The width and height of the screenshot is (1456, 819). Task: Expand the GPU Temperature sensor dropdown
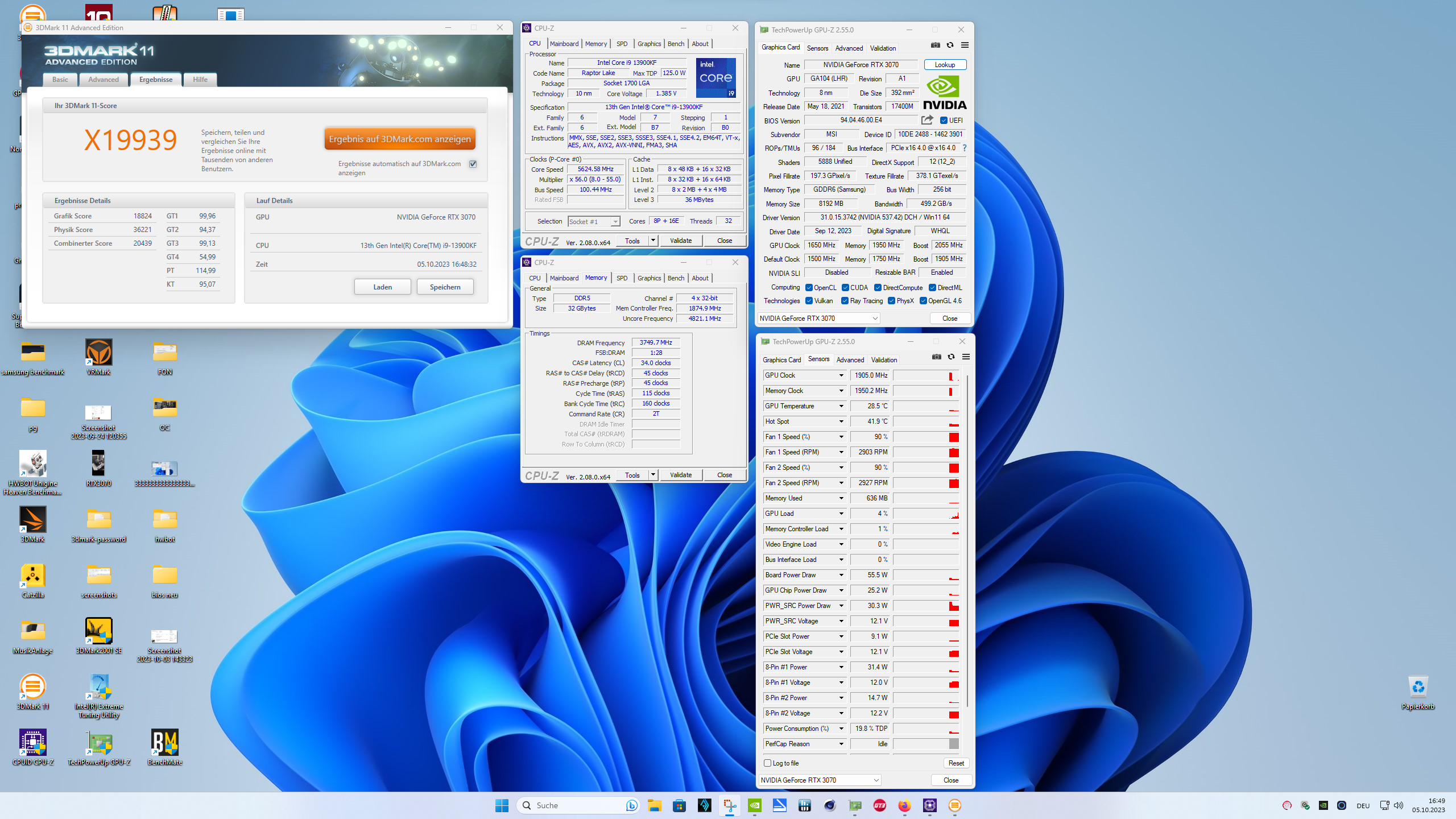841,406
